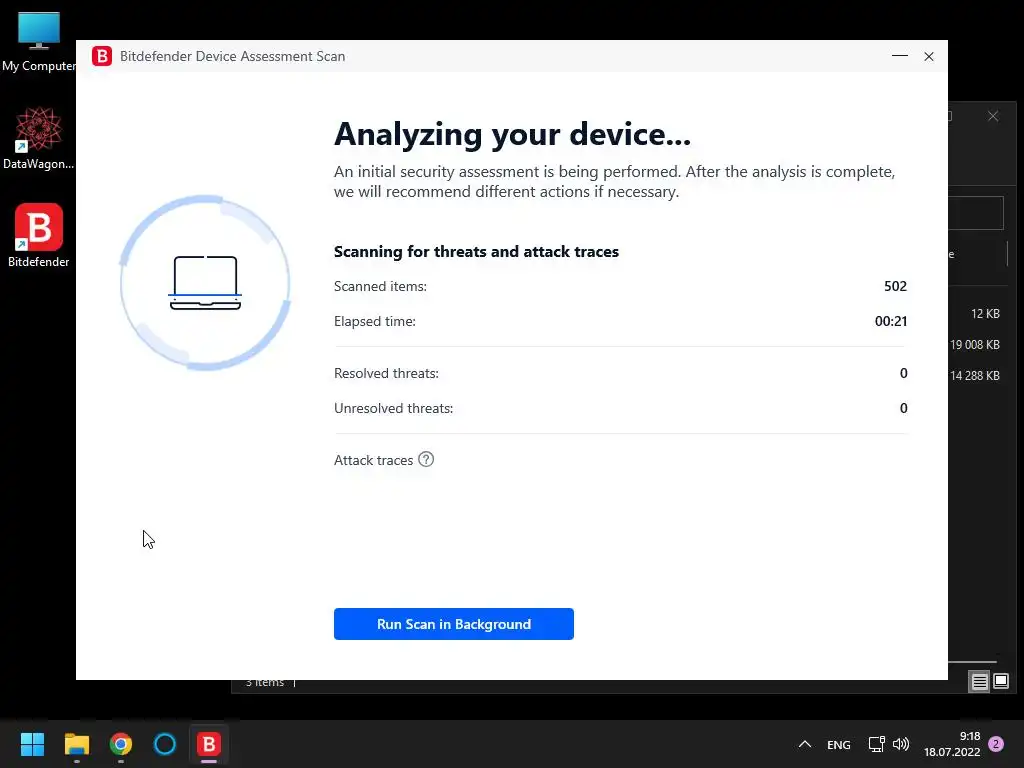Open Google Chrome from taskbar
1024x768 pixels.
coord(121,744)
